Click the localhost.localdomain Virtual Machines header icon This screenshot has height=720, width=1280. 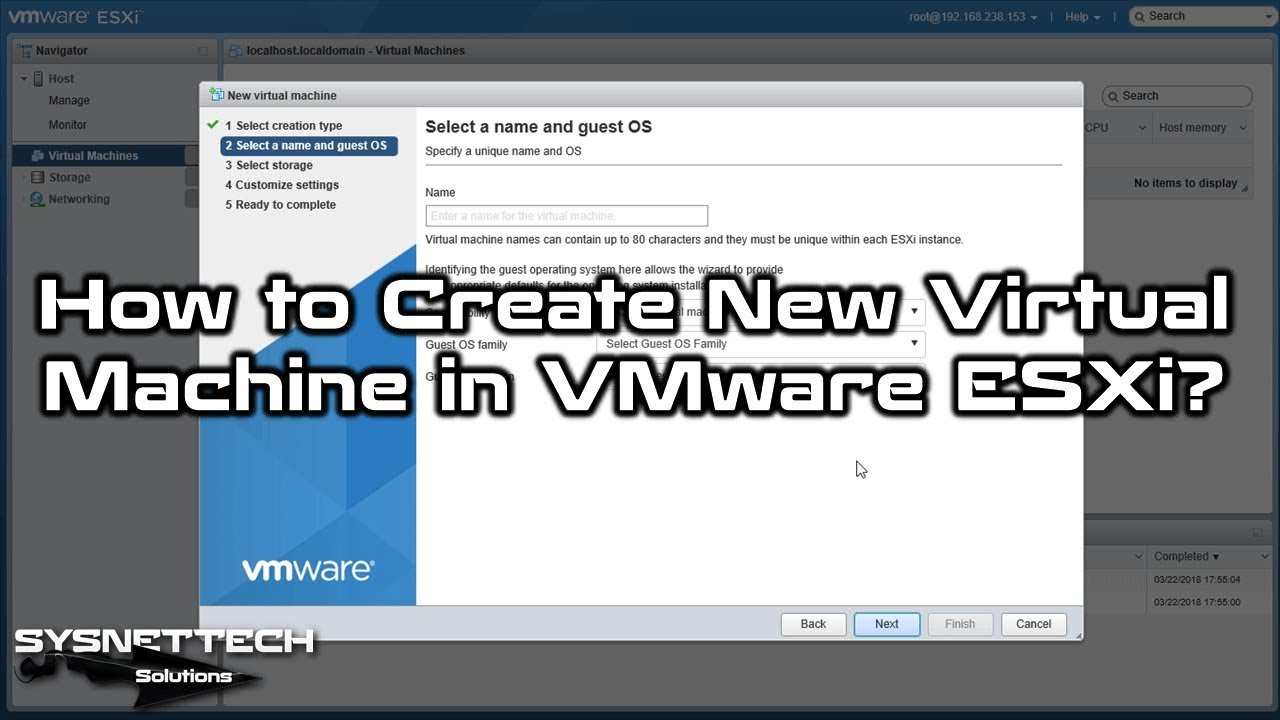tap(236, 50)
